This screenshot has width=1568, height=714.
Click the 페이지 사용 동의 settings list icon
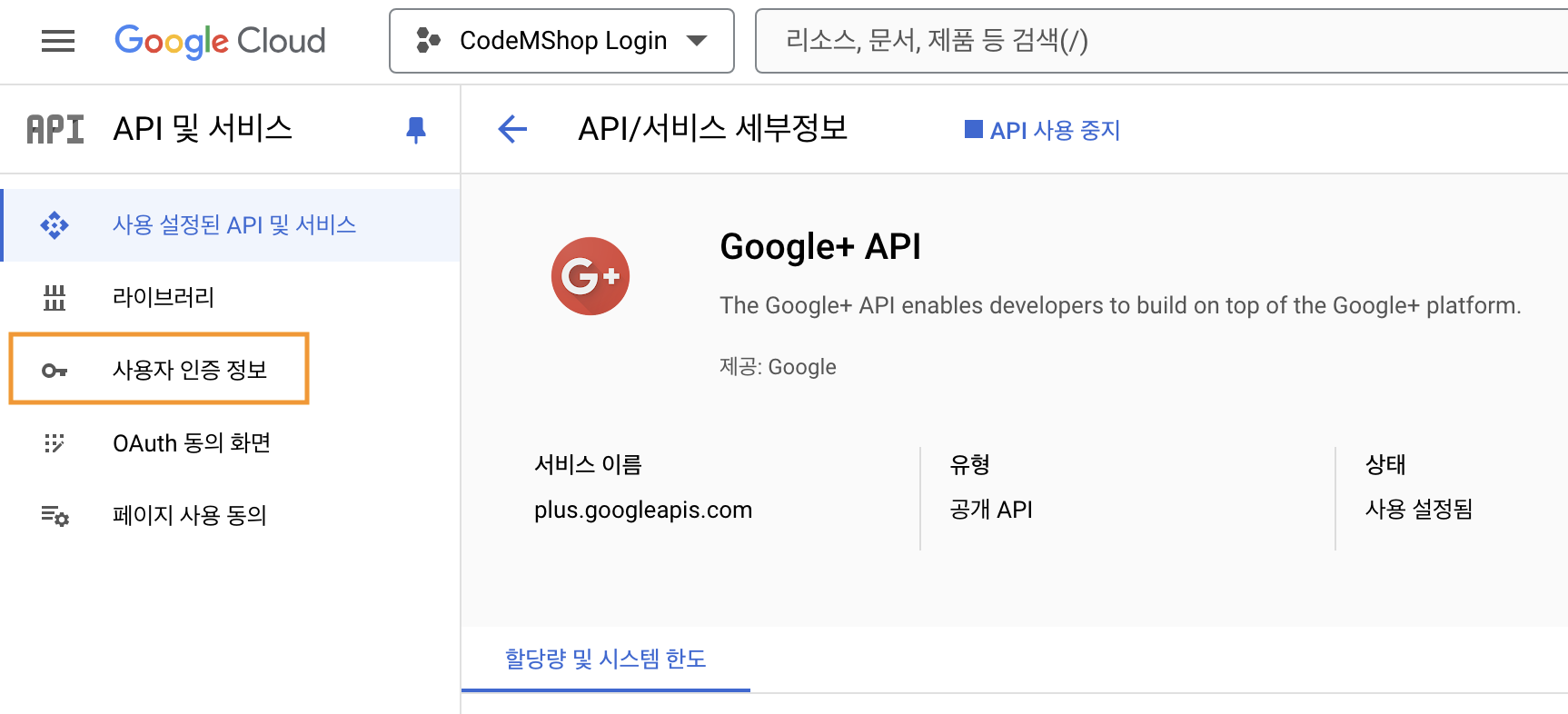pyautogui.click(x=55, y=516)
